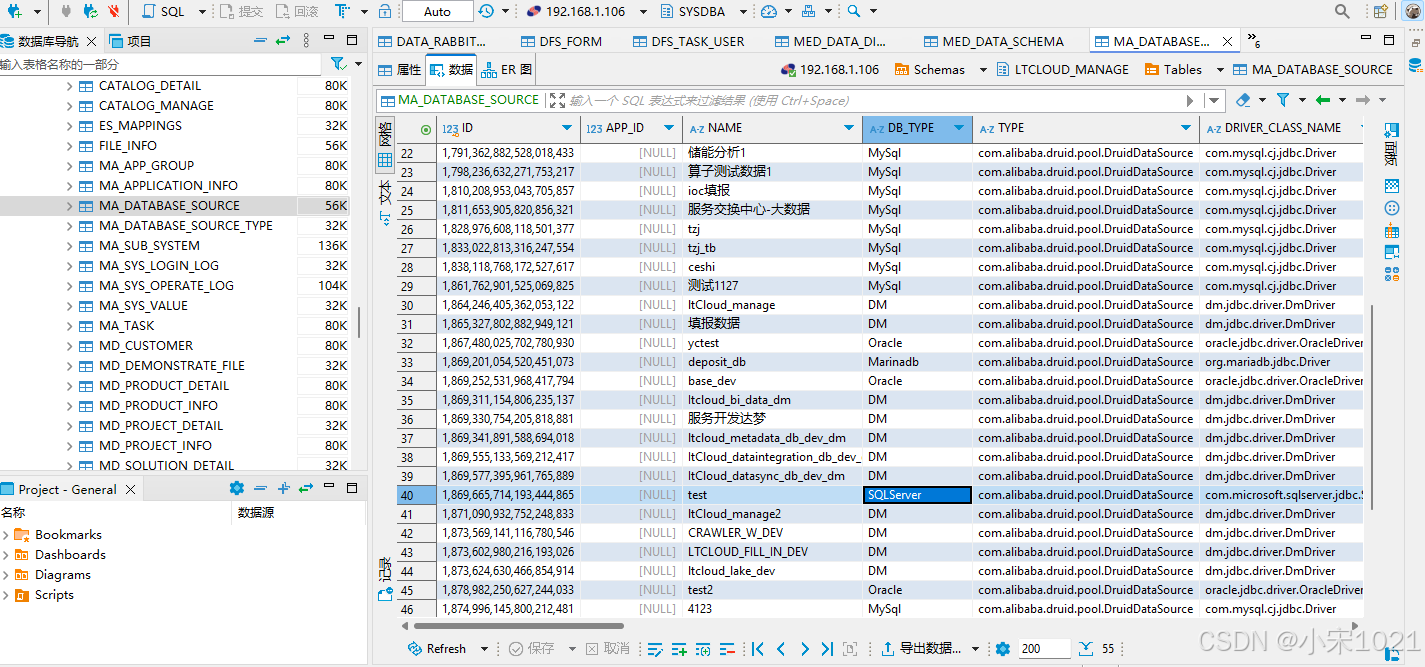Click the eraser clear filter icon
The width and height of the screenshot is (1425, 667).
[x=1243, y=100]
